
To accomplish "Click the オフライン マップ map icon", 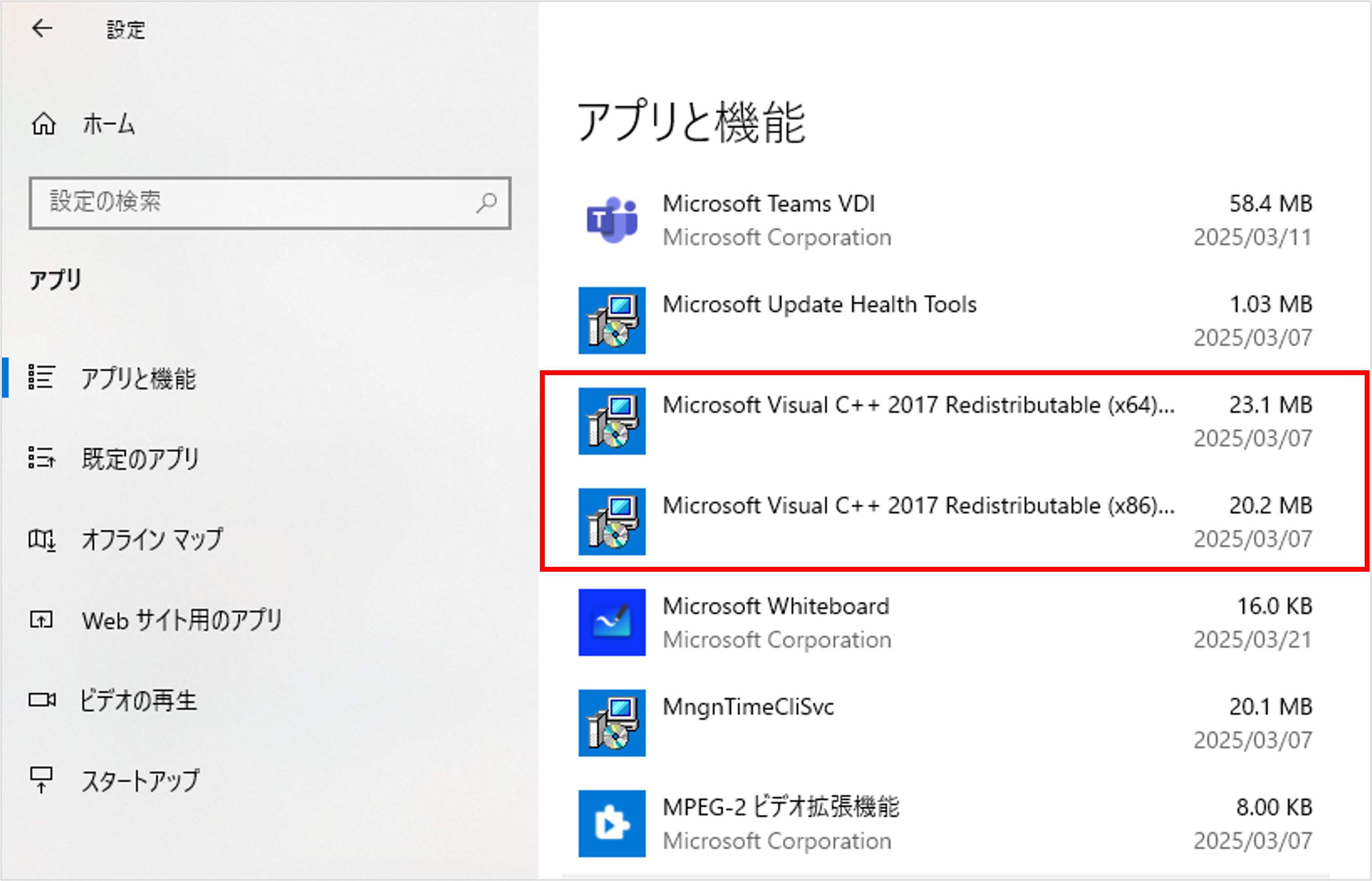I will click(x=42, y=540).
